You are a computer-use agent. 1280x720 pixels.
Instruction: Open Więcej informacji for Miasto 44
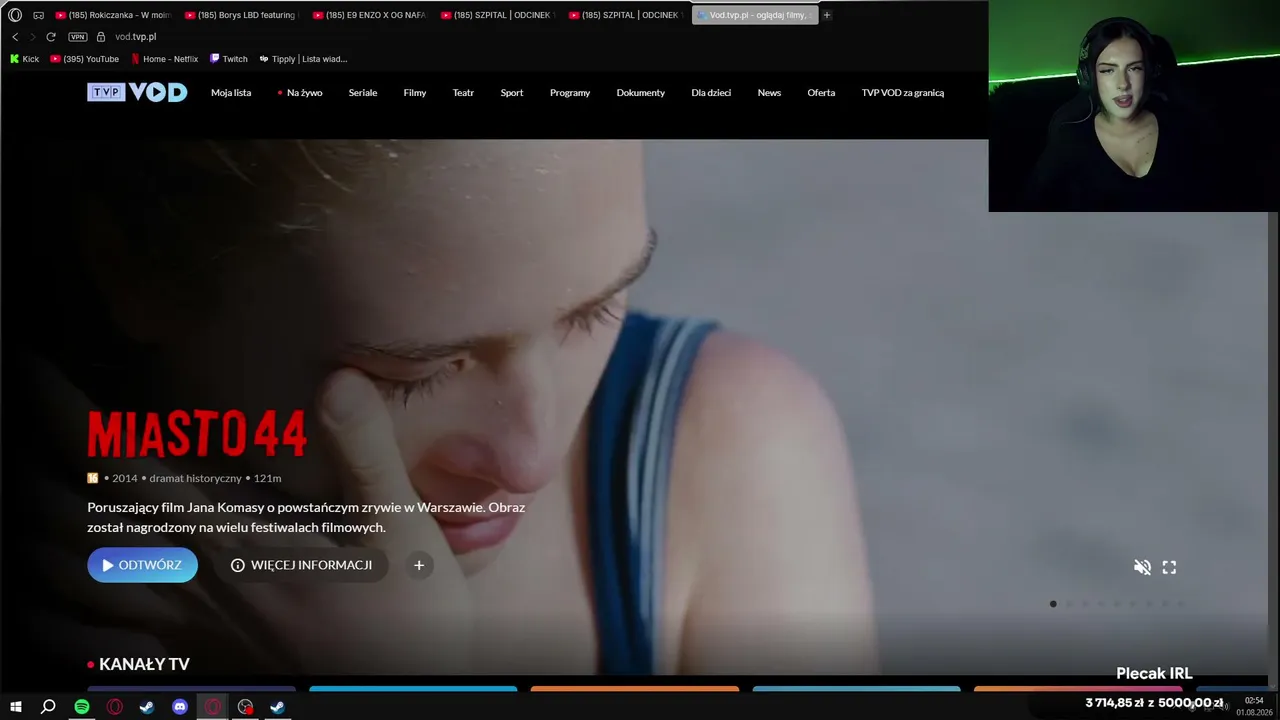tap(301, 565)
